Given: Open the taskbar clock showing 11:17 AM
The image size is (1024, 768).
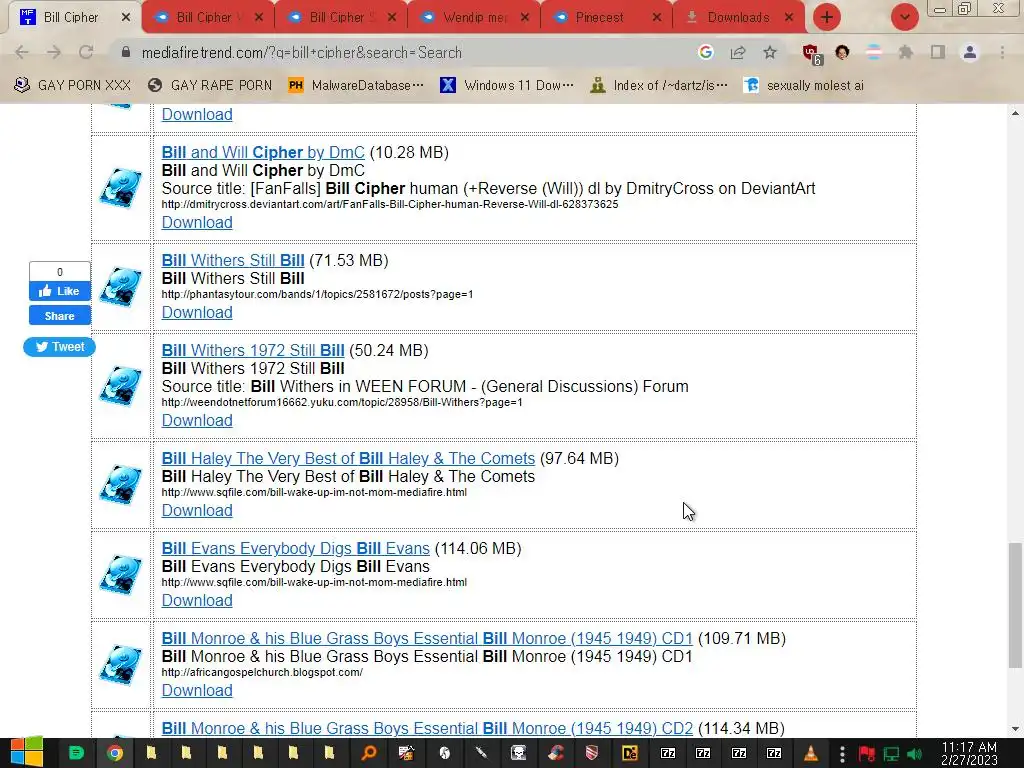Looking at the screenshot, I should (969, 754).
